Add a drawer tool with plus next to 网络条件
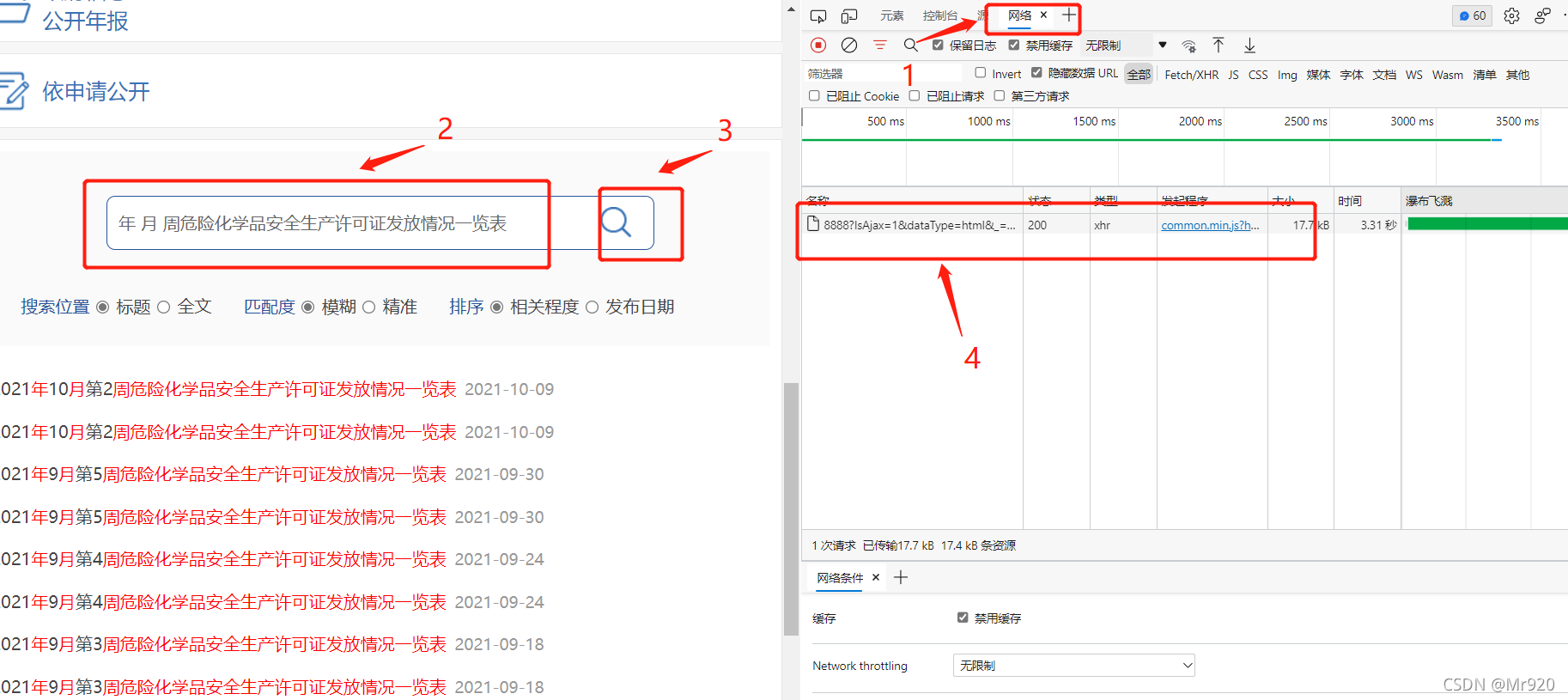Screen dimensions: 1568x700 coord(901,577)
